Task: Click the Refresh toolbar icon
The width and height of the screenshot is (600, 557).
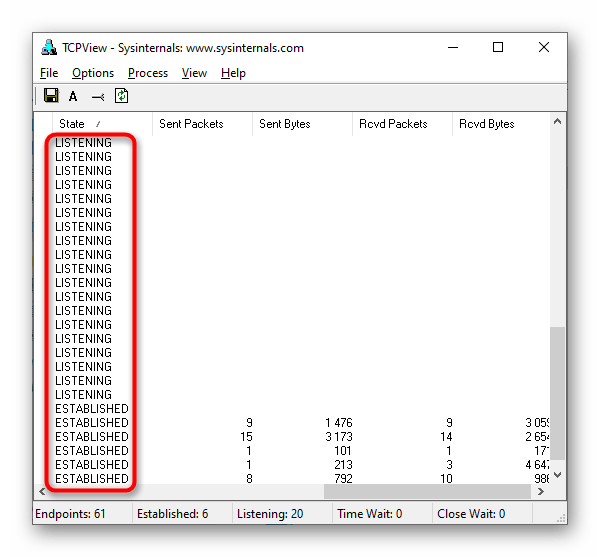Action: (121, 96)
